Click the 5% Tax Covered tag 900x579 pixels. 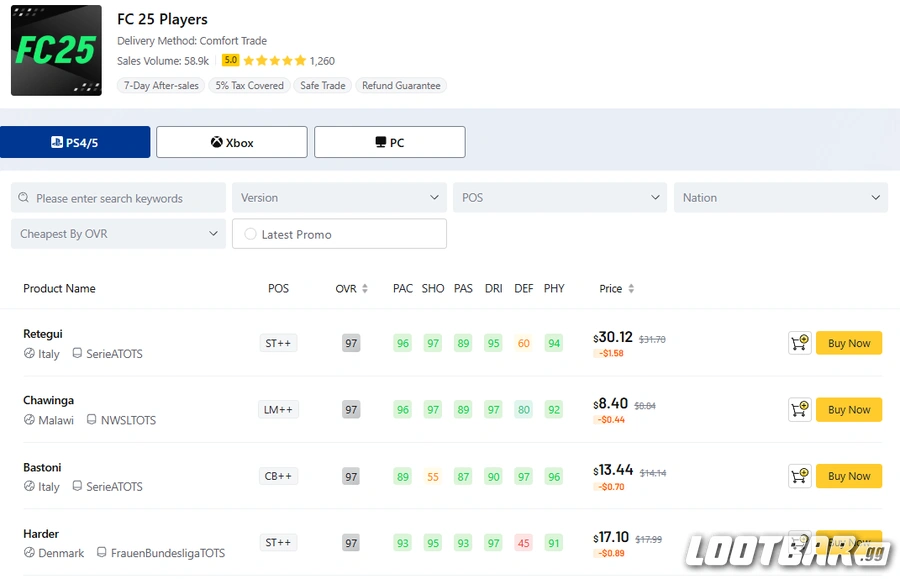click(x=250, y=86)
